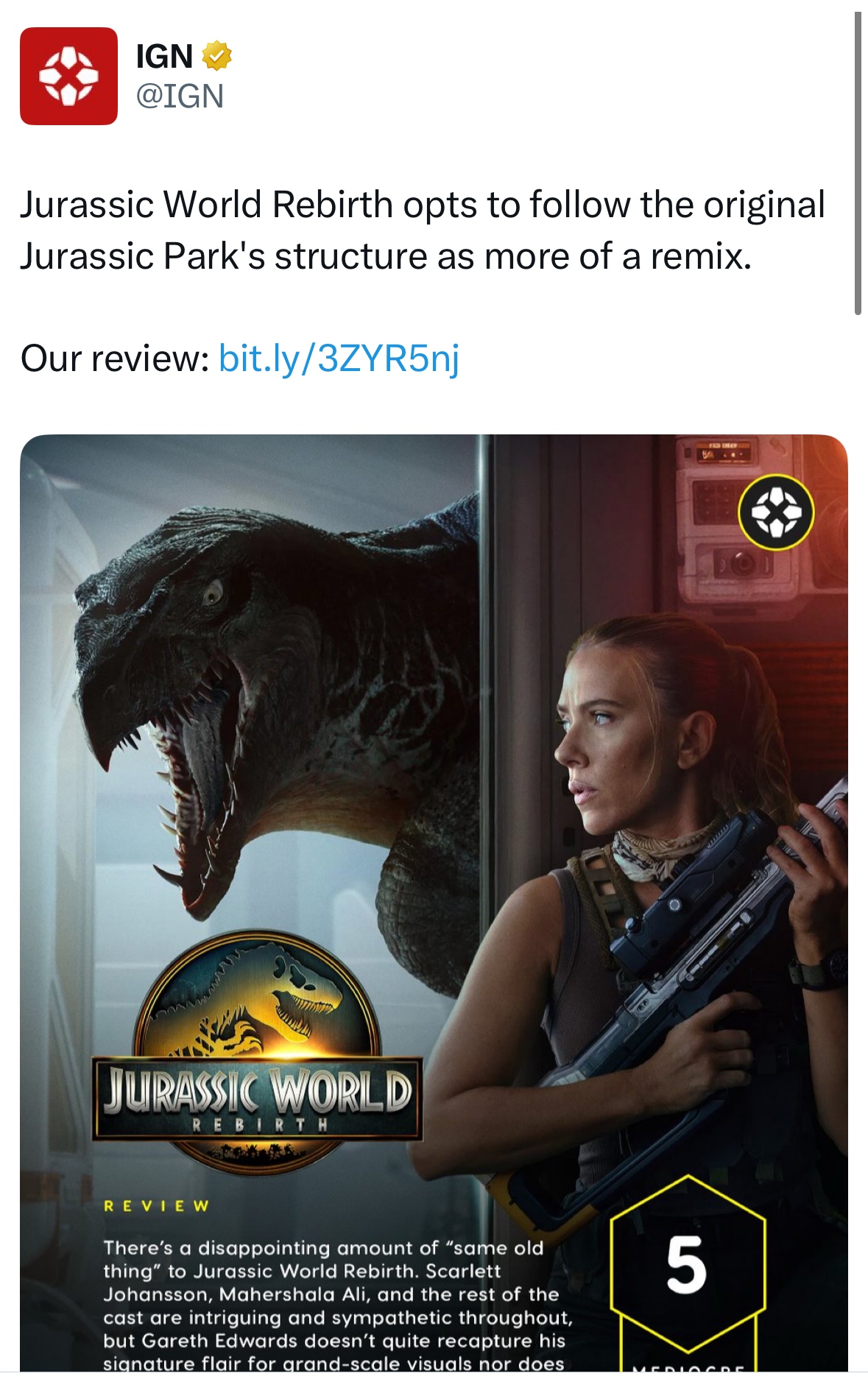Open the @IGN handle

[x=180, y=96]
